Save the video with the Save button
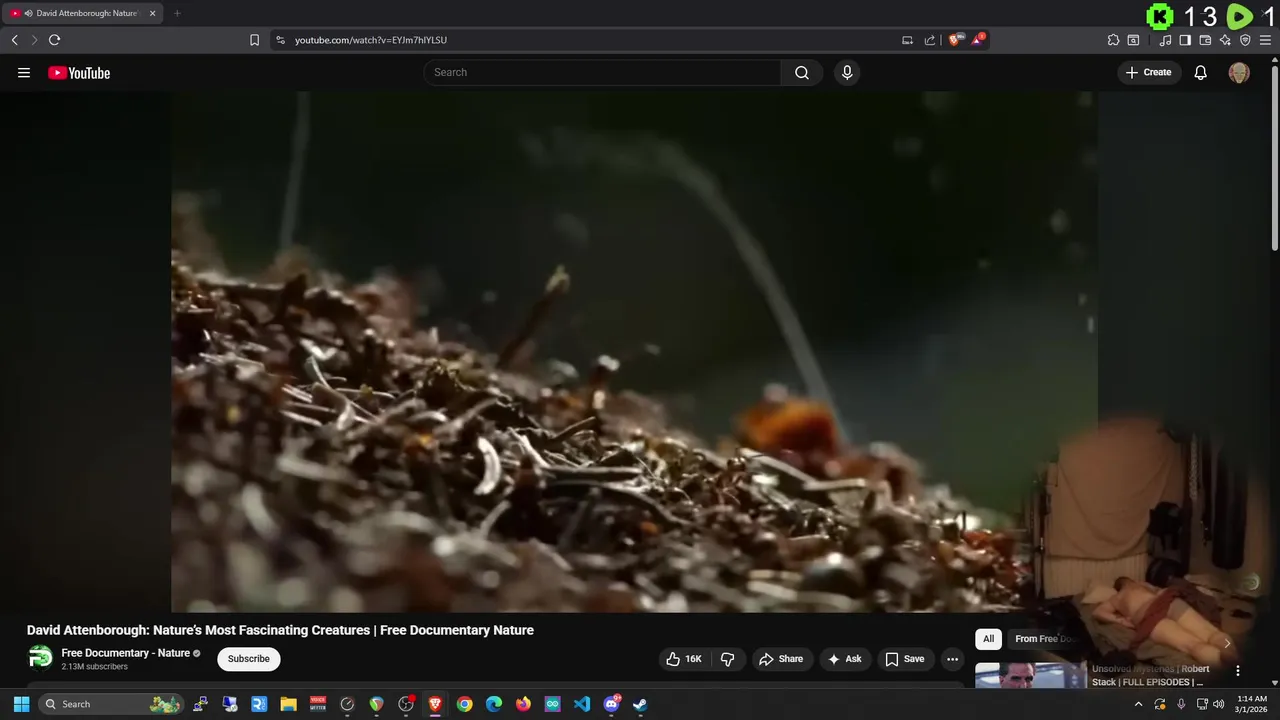This screenshot has height=720, width=1280. 905,659
